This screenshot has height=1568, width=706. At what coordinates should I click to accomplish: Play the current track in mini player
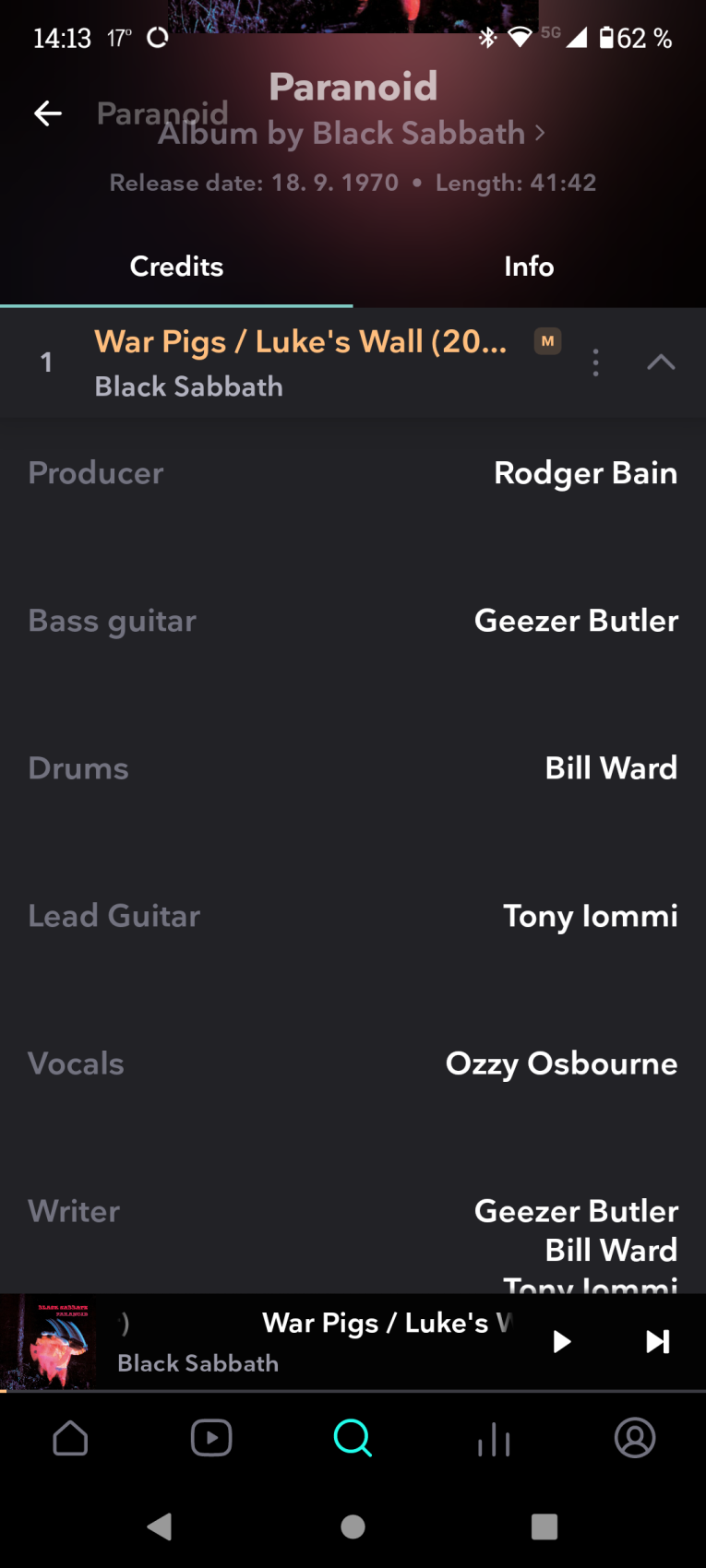point(561,1341)
